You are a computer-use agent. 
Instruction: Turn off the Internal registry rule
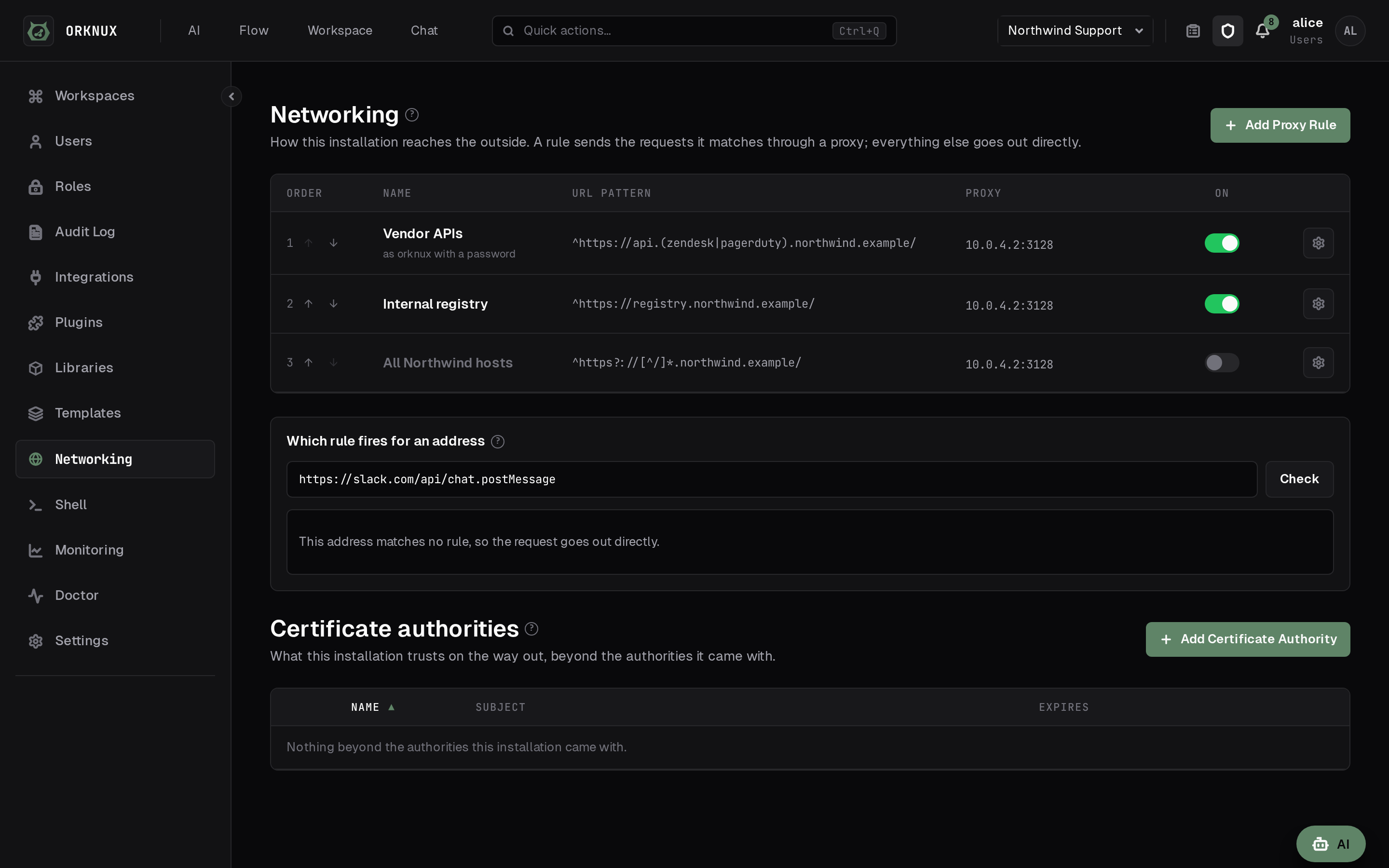click(1221, 304)
